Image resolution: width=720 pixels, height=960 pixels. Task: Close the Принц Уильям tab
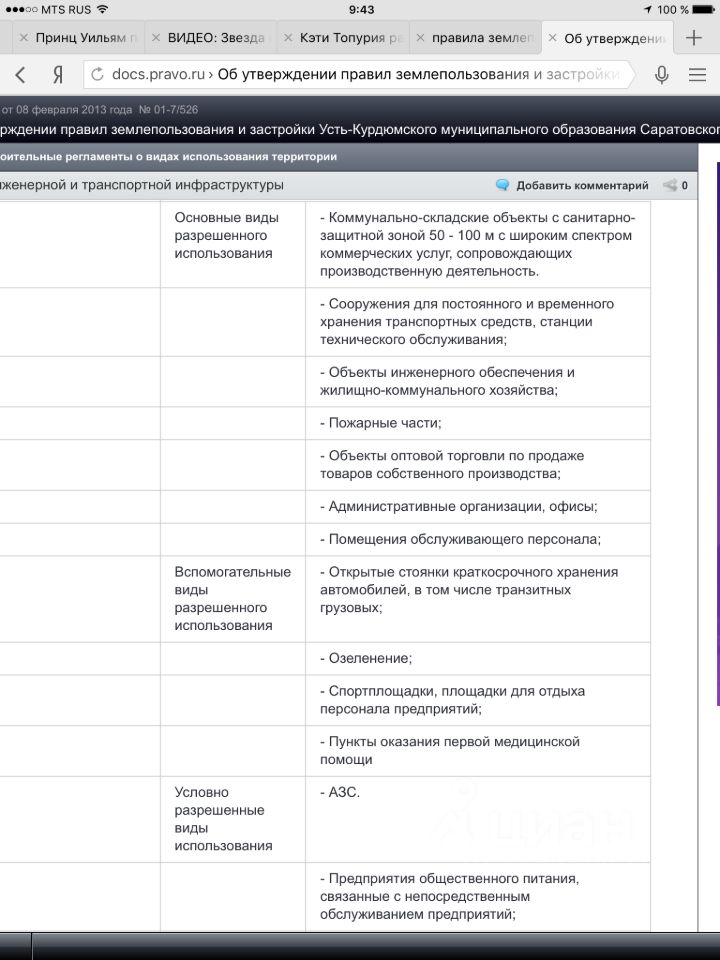(23, 38)
